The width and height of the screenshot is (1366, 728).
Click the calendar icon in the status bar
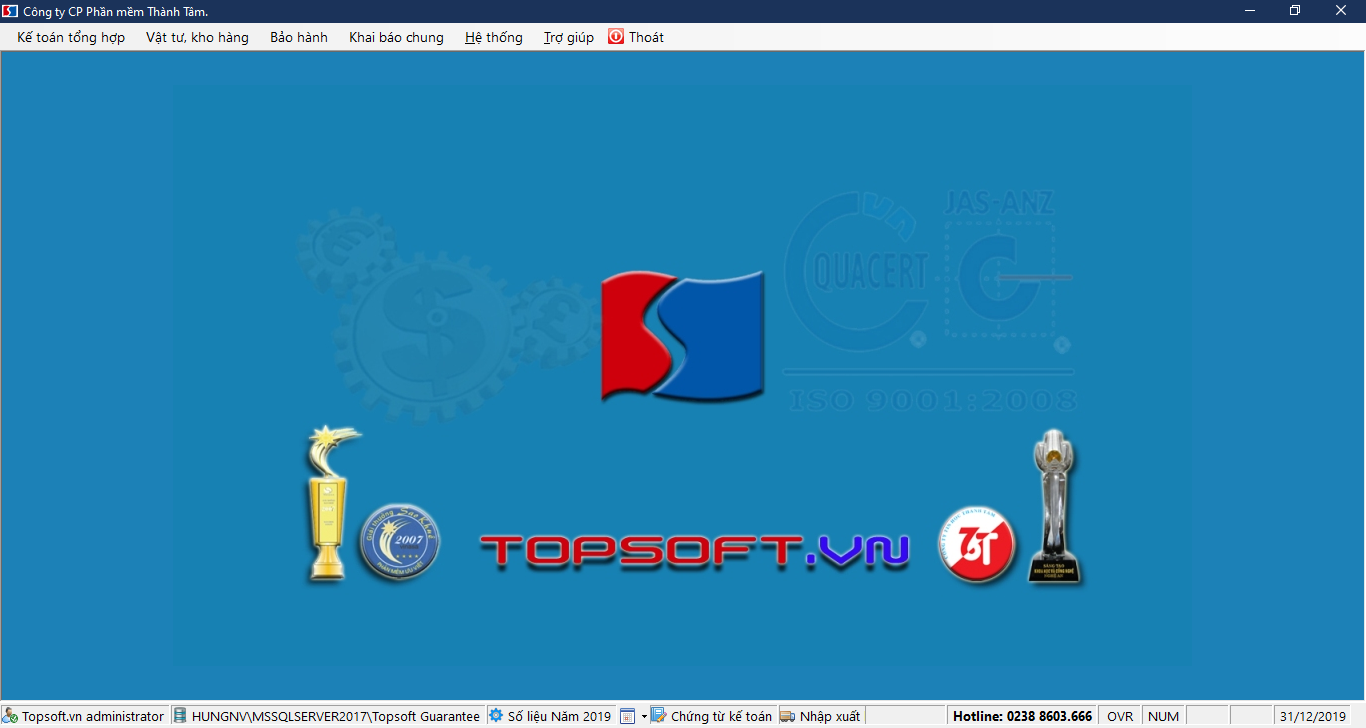pos(628,716)
